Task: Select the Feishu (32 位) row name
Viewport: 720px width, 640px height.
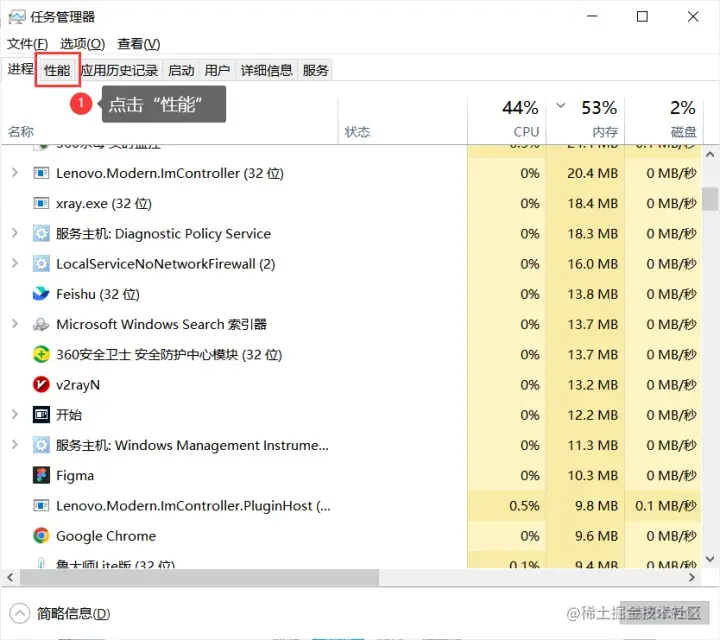Action: coord(98,294)
